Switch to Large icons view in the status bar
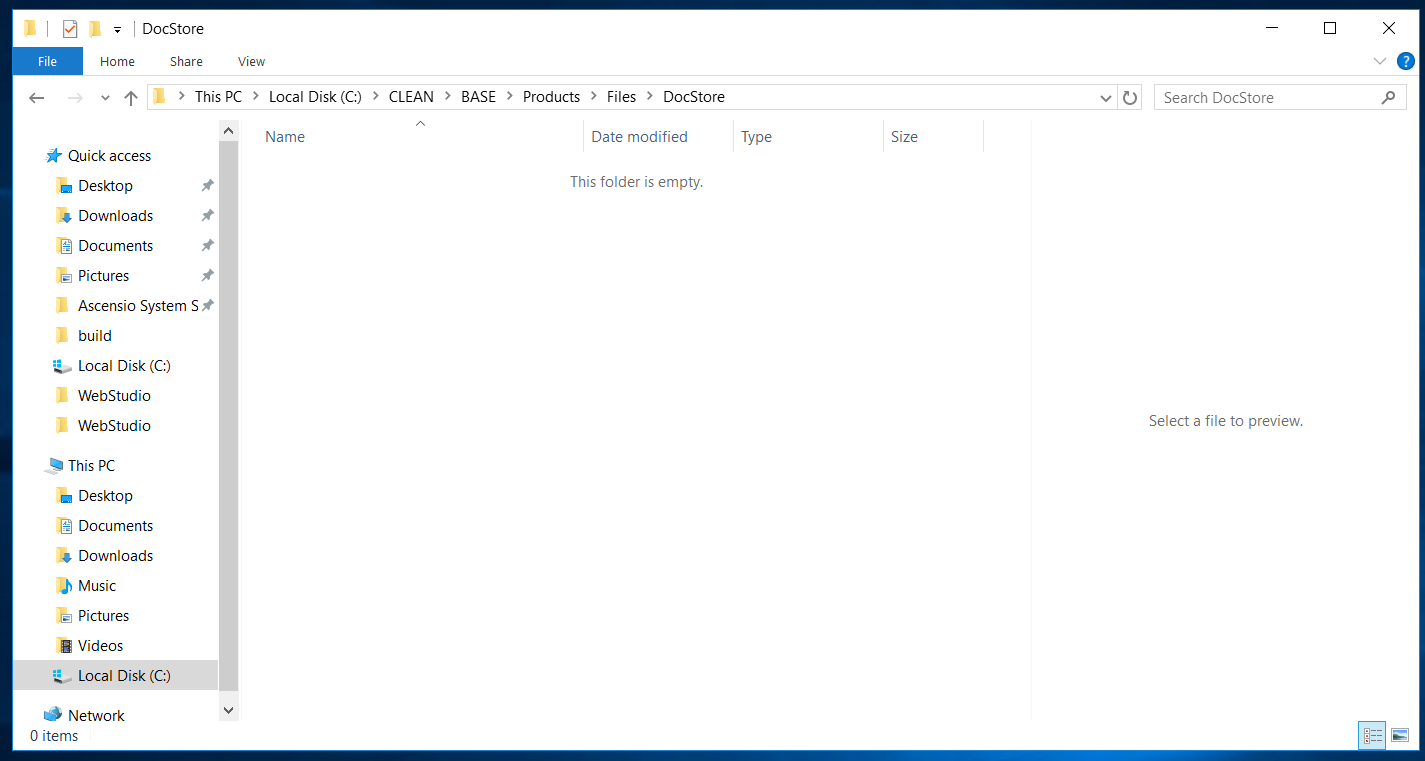Viewport: 1425px width, 761px height. (x=1400, y=735)
